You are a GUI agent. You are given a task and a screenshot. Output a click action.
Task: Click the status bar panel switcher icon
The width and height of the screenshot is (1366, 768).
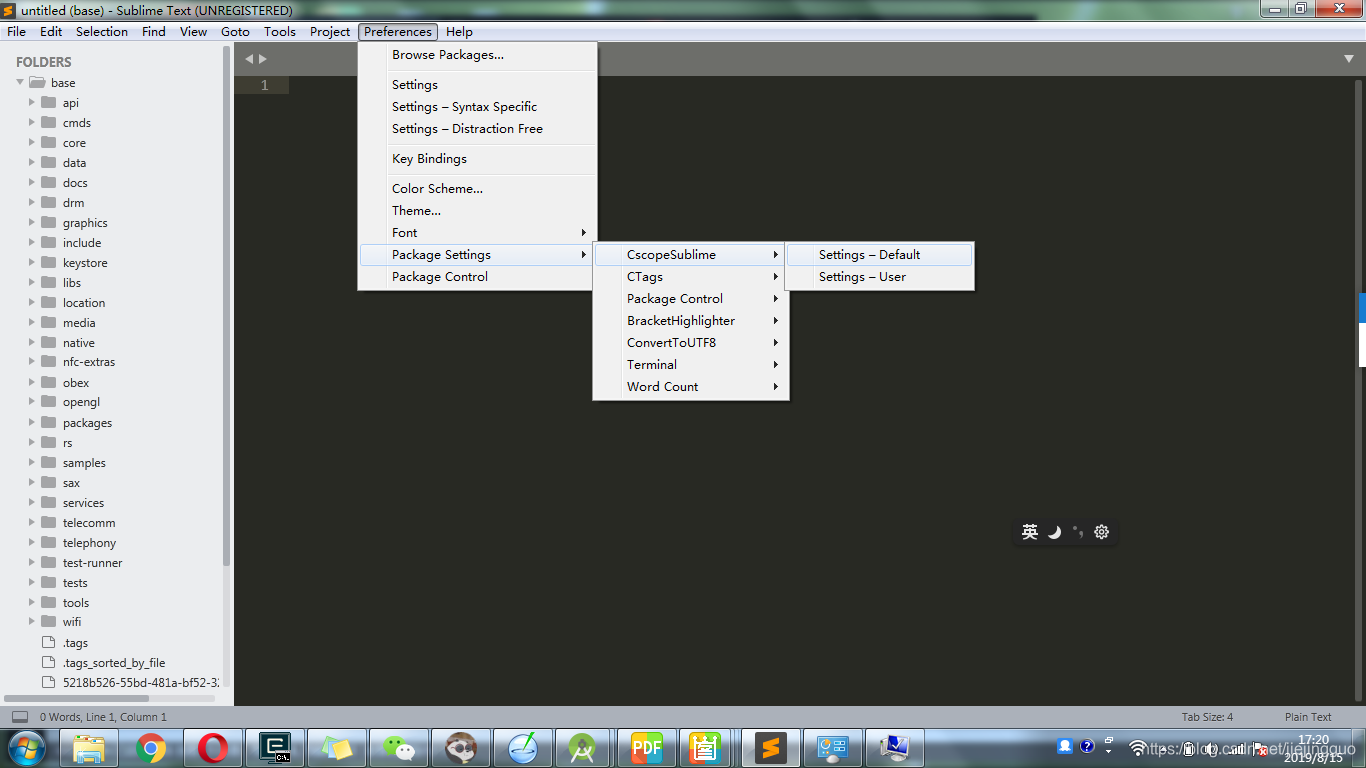[x=20, y=717]
